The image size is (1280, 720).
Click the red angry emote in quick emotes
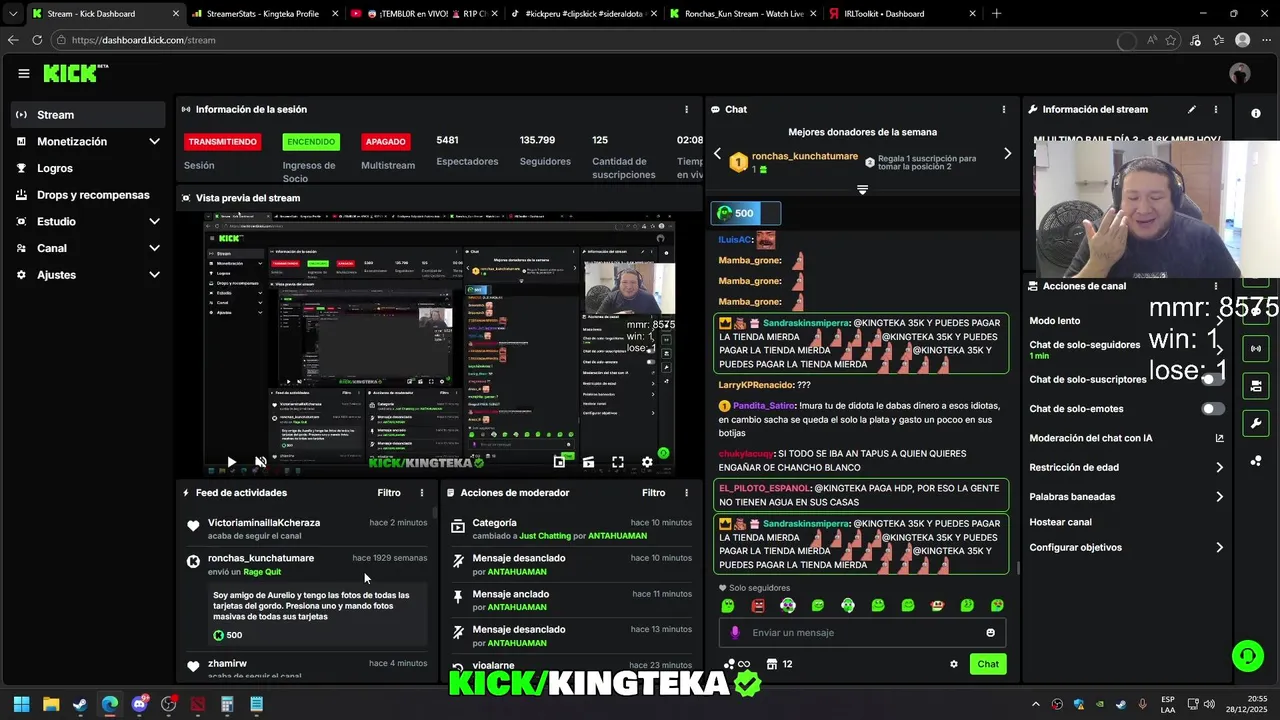[758, 605]
